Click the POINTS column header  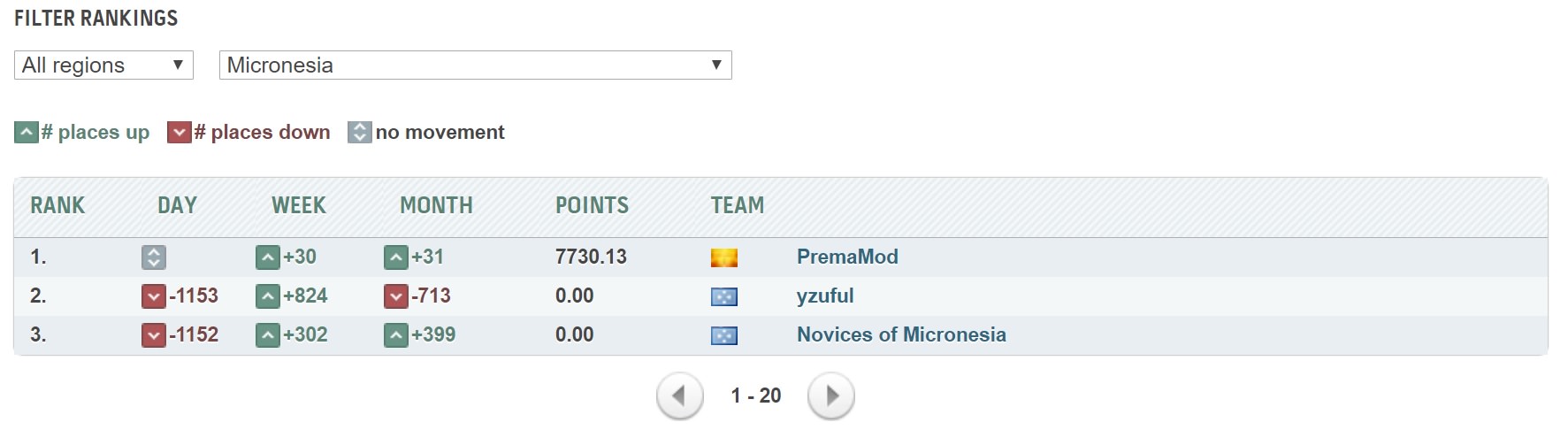(592, 205)
